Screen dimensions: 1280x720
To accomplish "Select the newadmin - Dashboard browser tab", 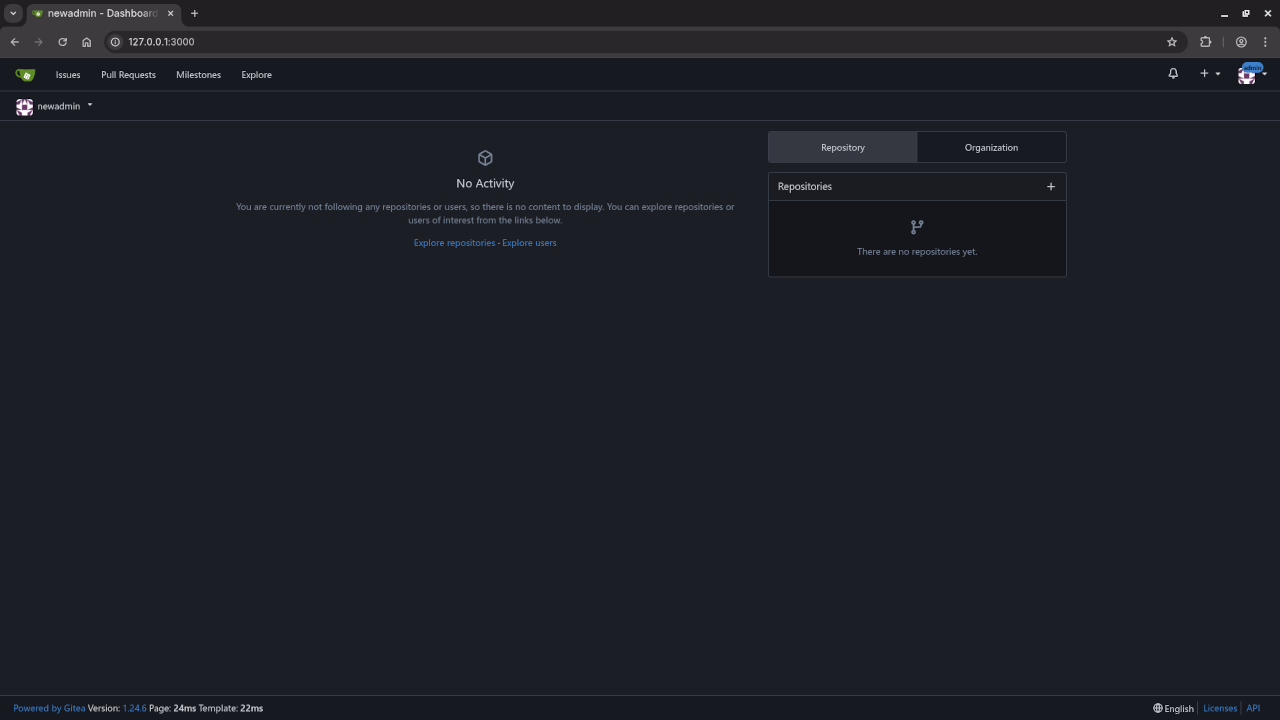I will (103, 13).
